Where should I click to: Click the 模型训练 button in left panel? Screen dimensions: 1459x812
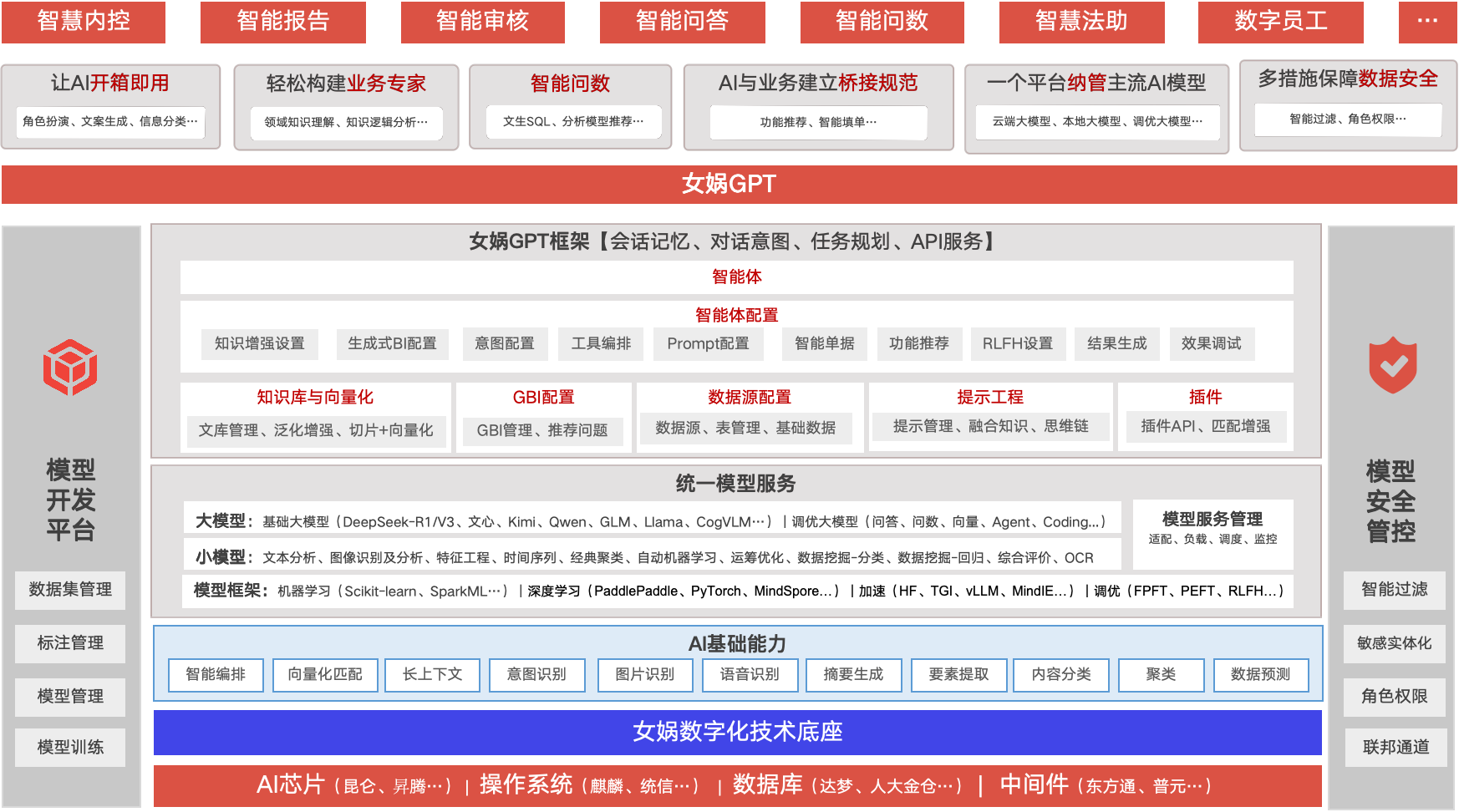(x=70, y=747)
